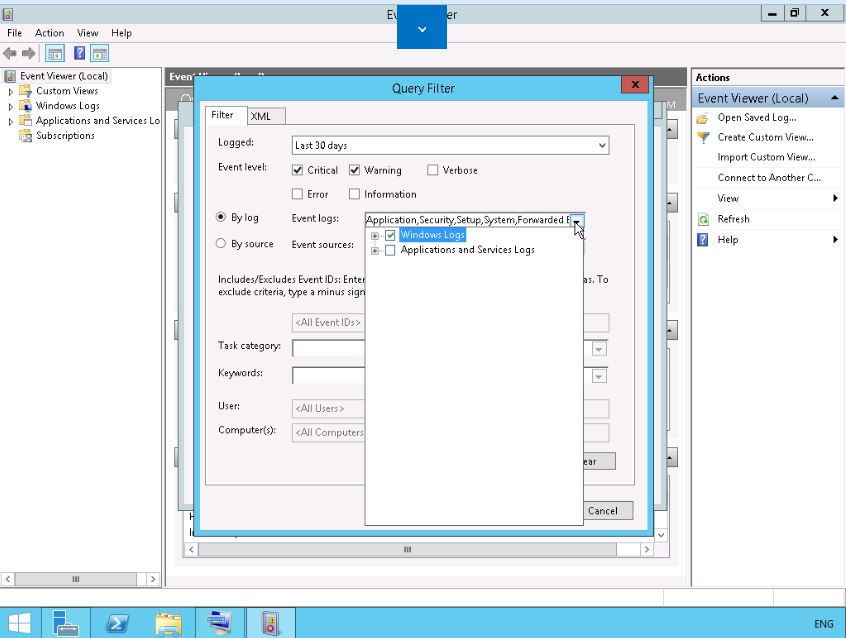
Task: Expand Windows Logs in the left tree
Action: click(10, 106)
